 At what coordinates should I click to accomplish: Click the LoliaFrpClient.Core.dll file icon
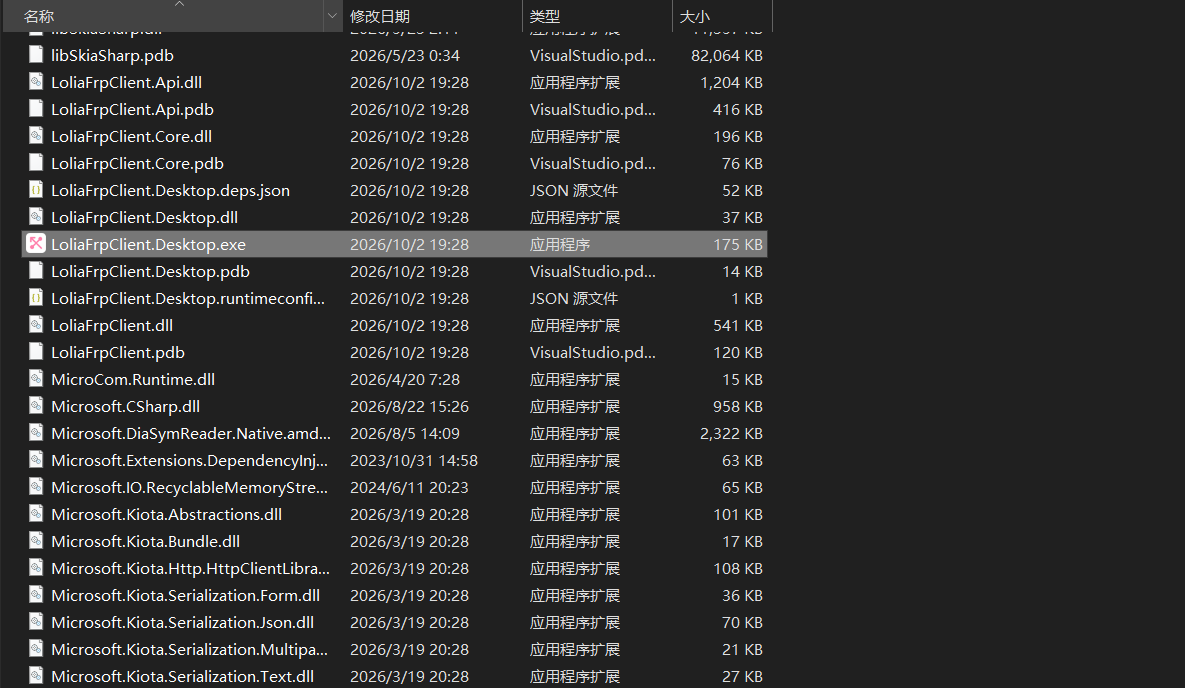click(36, 136)
